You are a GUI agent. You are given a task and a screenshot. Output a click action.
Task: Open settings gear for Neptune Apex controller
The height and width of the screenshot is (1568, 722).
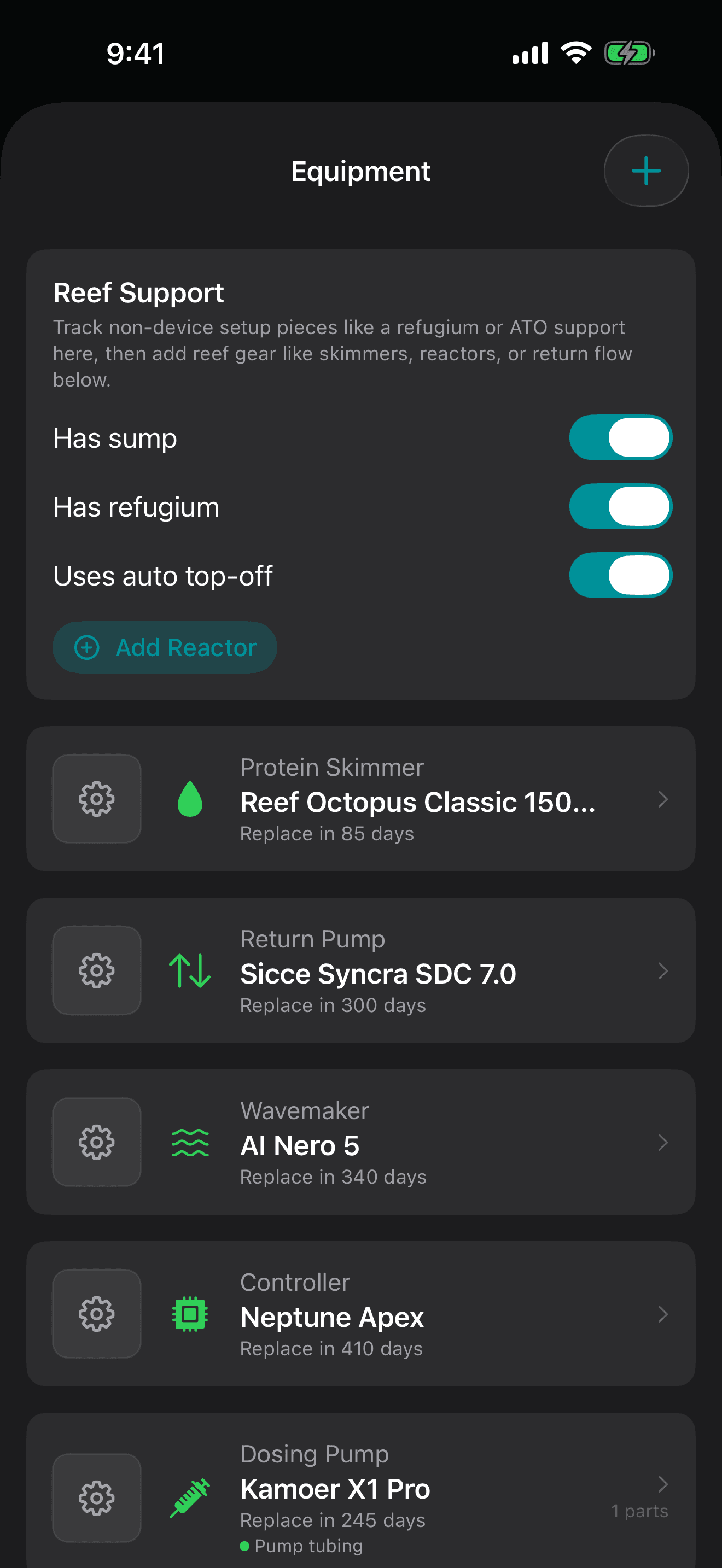(97, 1314)
